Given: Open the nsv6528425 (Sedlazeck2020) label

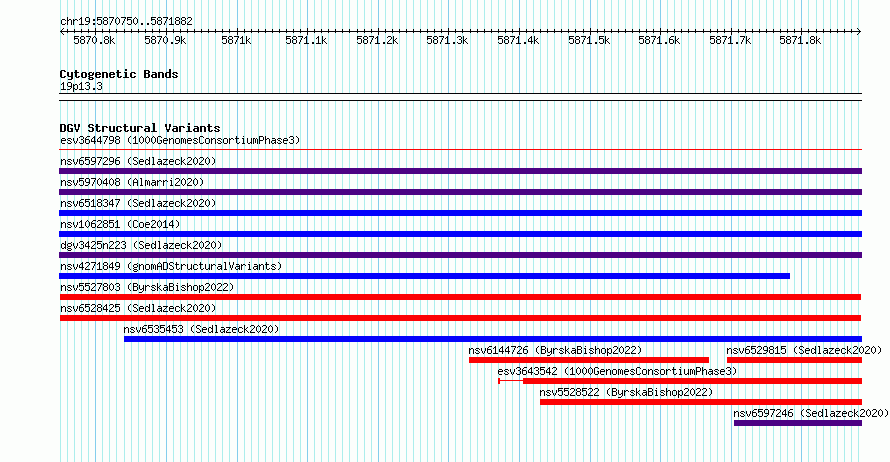Looking at the screenshot, I should (138, 308).
